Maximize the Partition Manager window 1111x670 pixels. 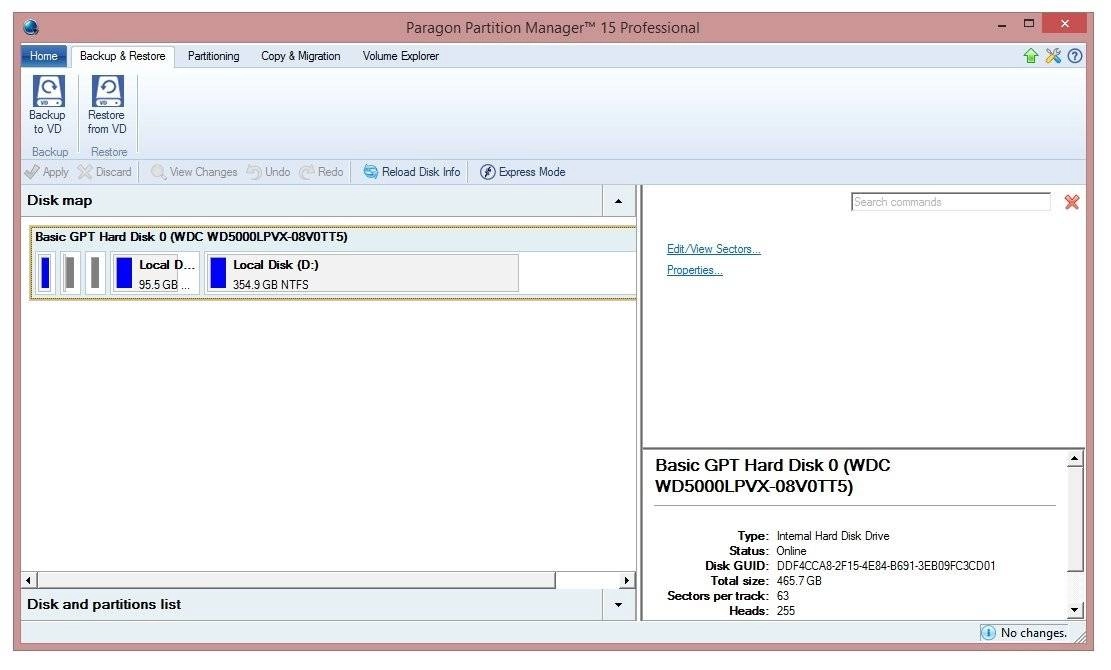[x=1029, y=24]
